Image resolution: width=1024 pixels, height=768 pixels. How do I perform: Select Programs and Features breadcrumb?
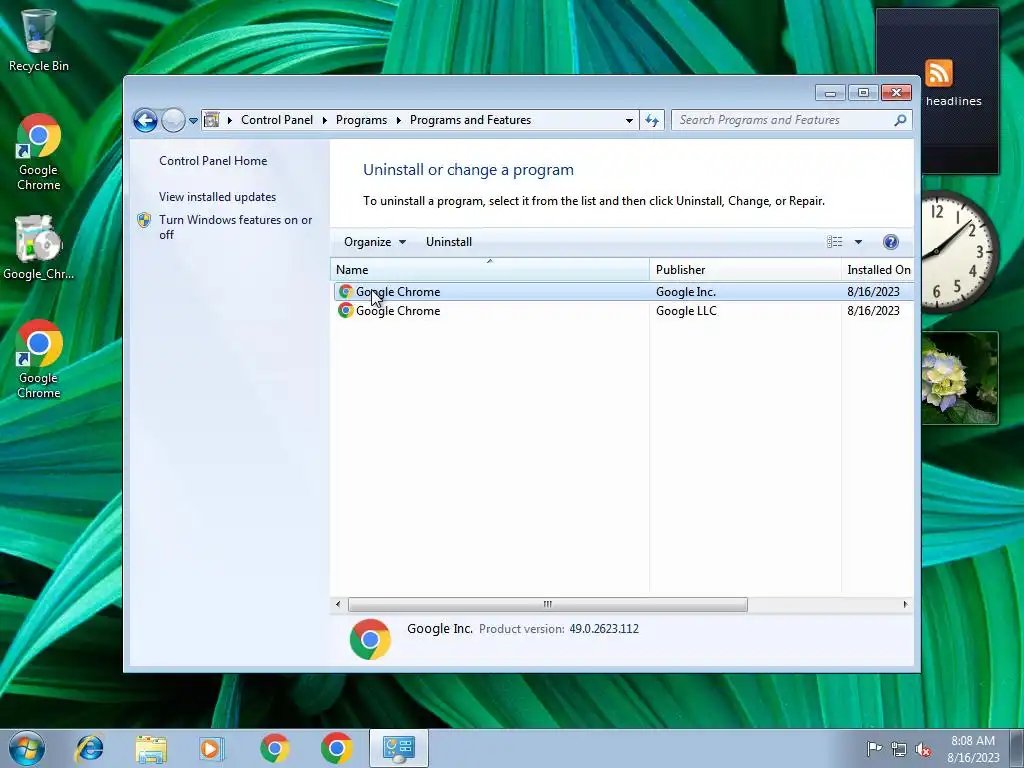click(x=470, y=120)
